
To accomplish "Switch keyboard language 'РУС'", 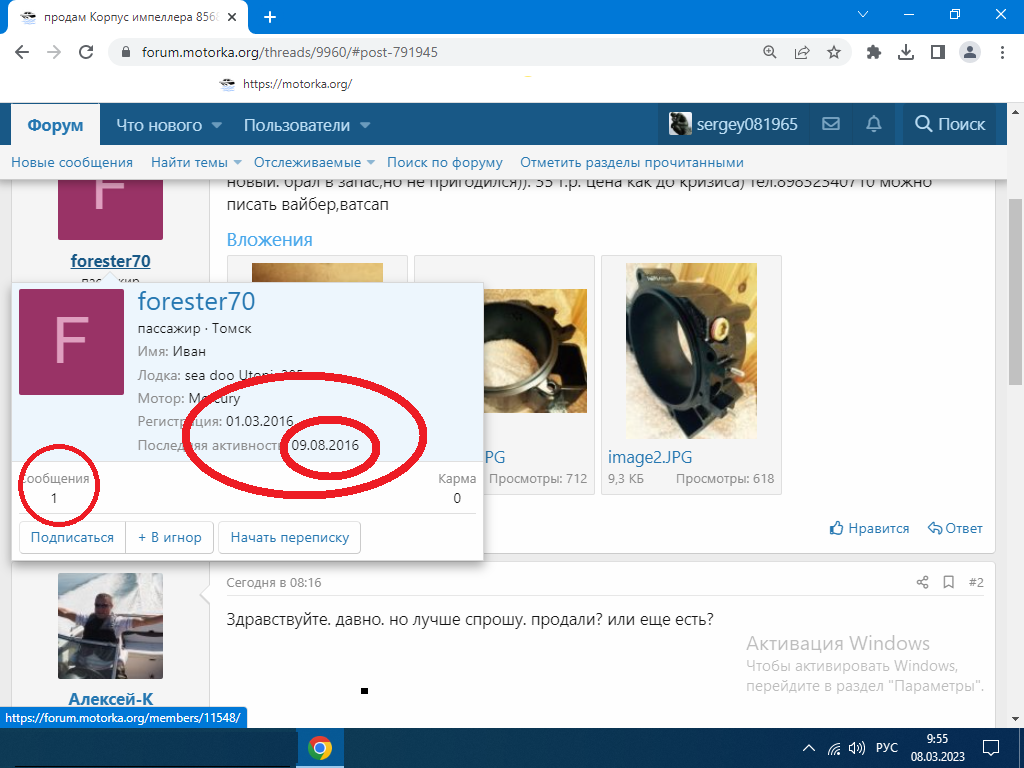I will click(x=886, y=748).
